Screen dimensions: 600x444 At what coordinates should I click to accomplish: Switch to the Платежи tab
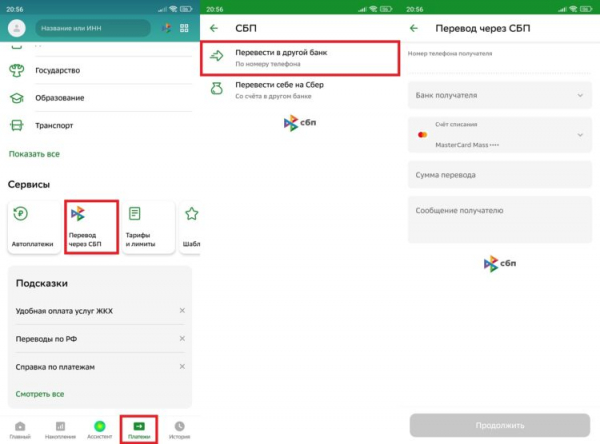(x=139, y=430)
